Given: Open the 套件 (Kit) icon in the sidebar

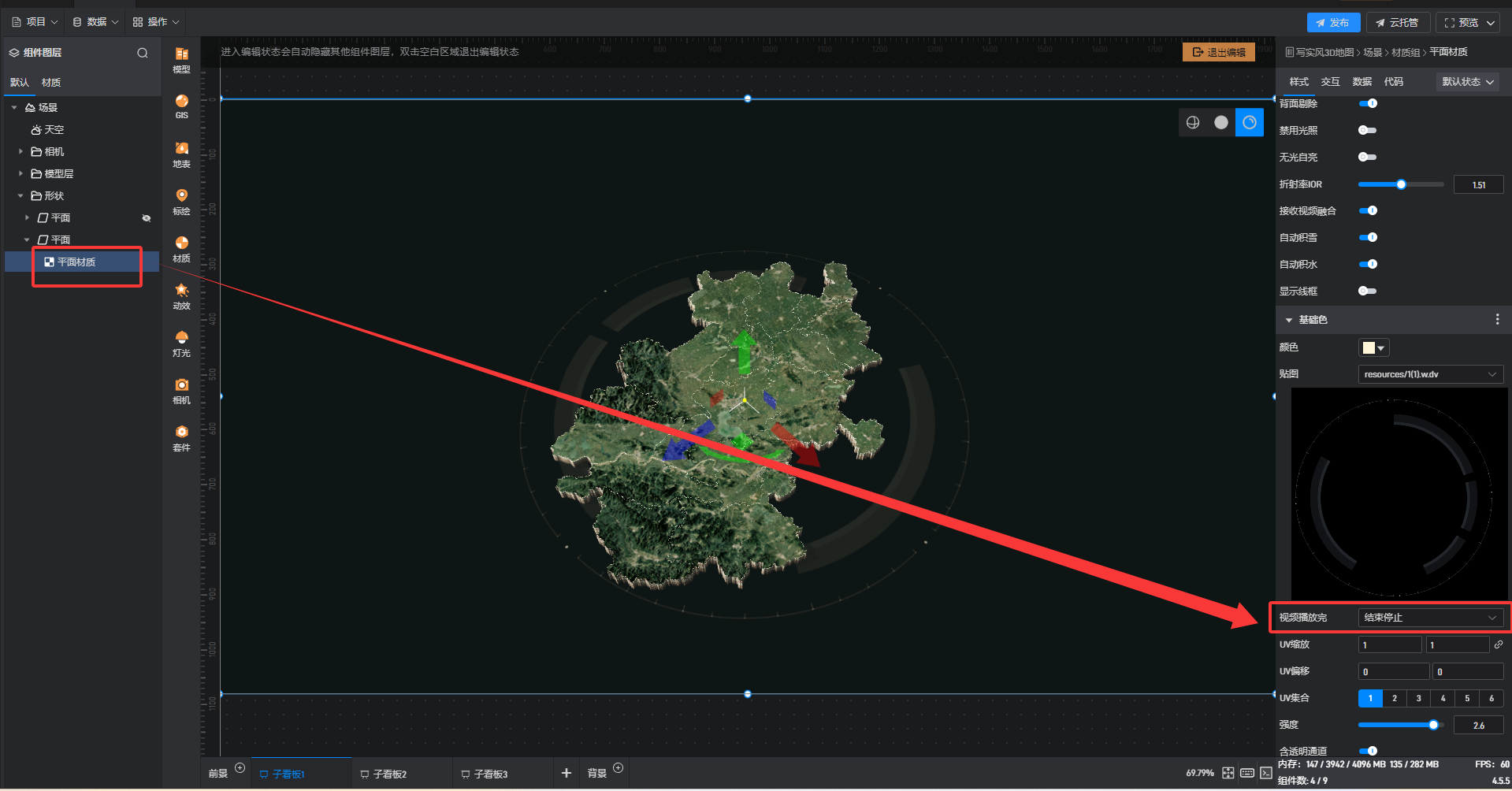Looking at the screenshot, I should coord(181,437).
